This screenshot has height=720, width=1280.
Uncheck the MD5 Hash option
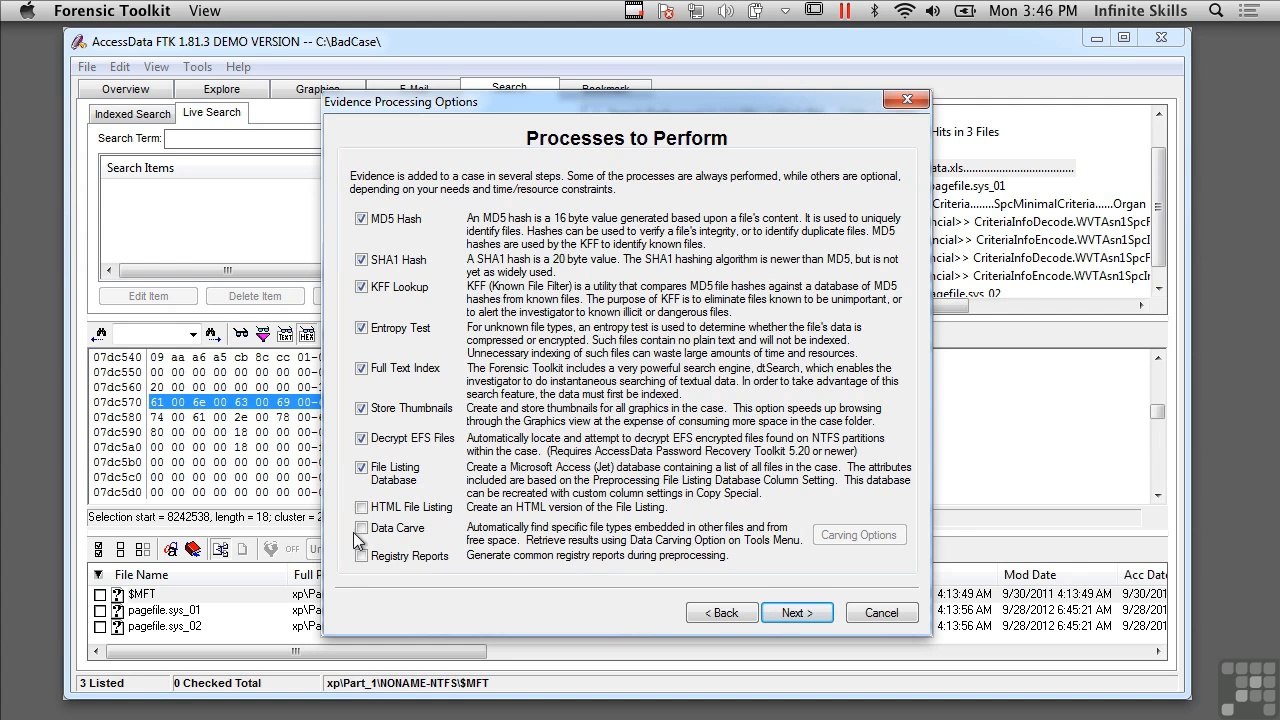click(361, 219)
